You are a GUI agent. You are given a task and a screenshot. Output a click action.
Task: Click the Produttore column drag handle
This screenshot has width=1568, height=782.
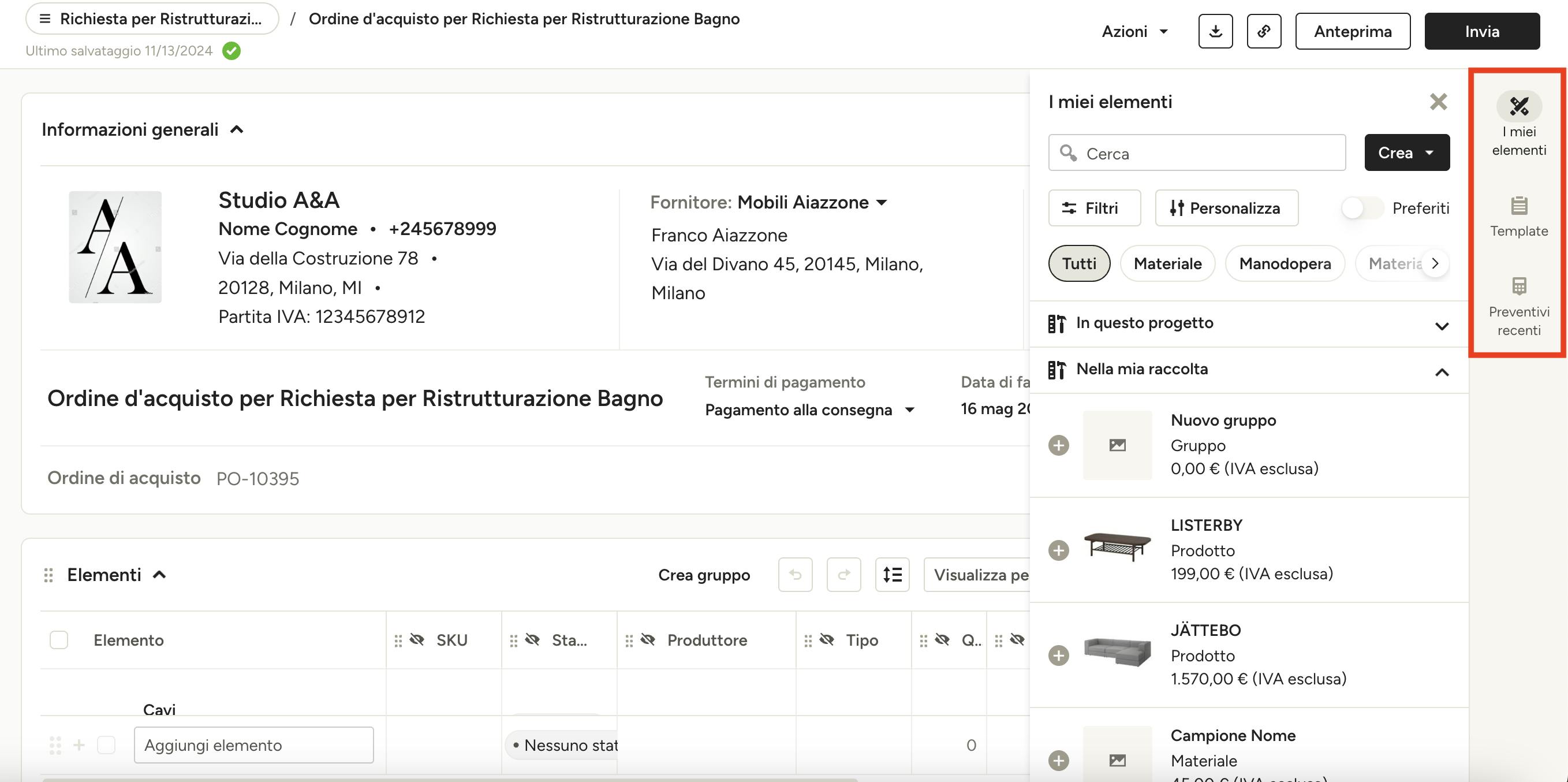click(629, 641)
